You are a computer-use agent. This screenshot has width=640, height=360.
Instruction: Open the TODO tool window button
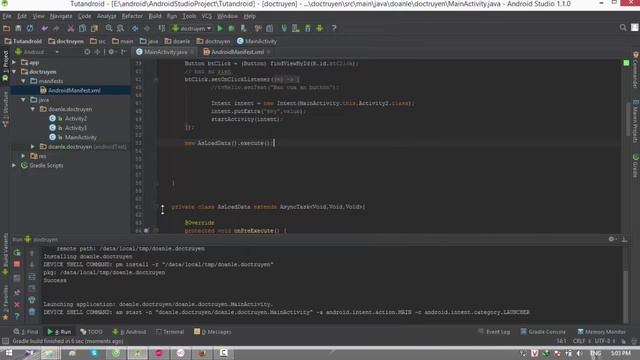click(x=91, y=332)
